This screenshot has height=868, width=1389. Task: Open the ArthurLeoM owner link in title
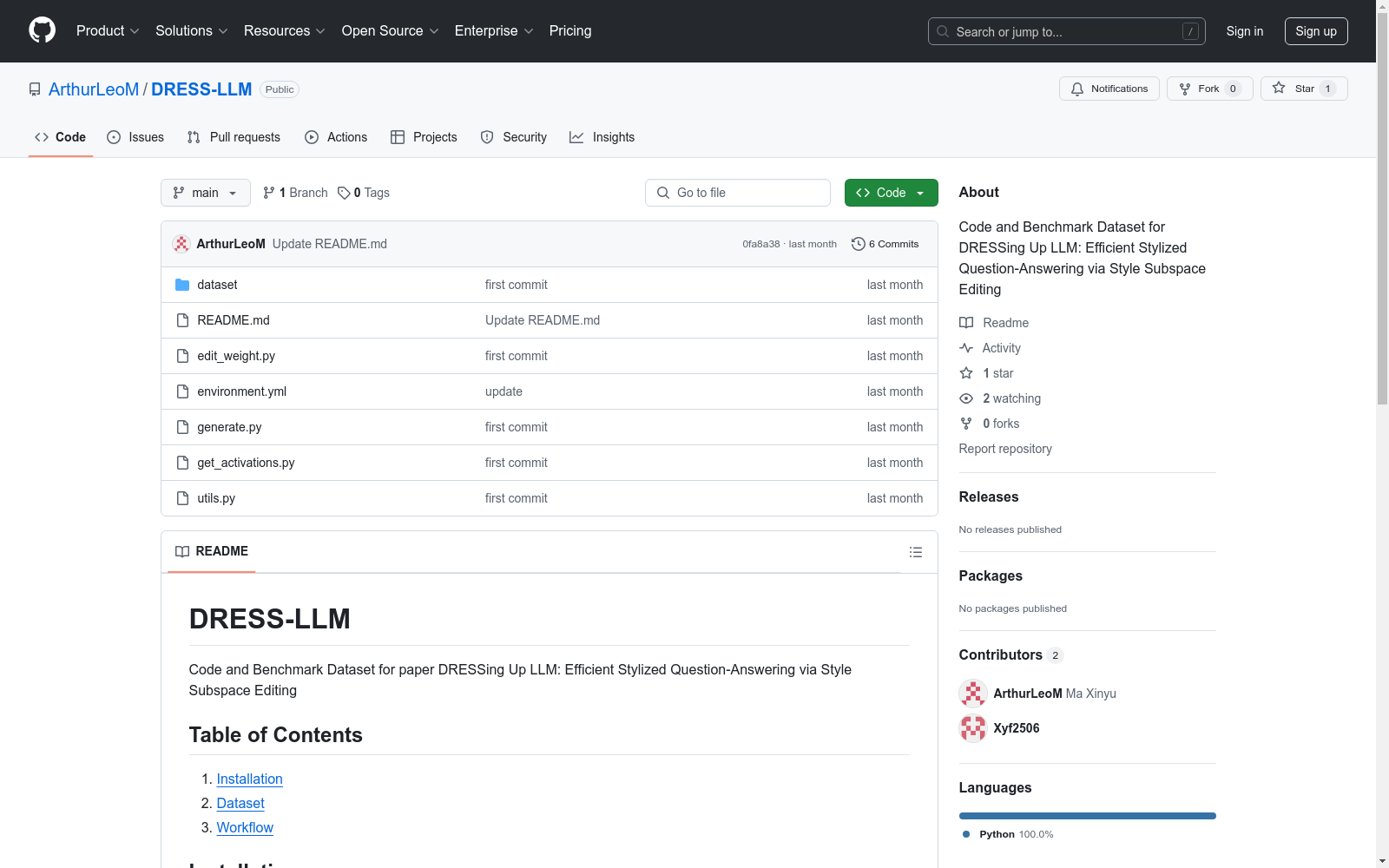[94, 89]
